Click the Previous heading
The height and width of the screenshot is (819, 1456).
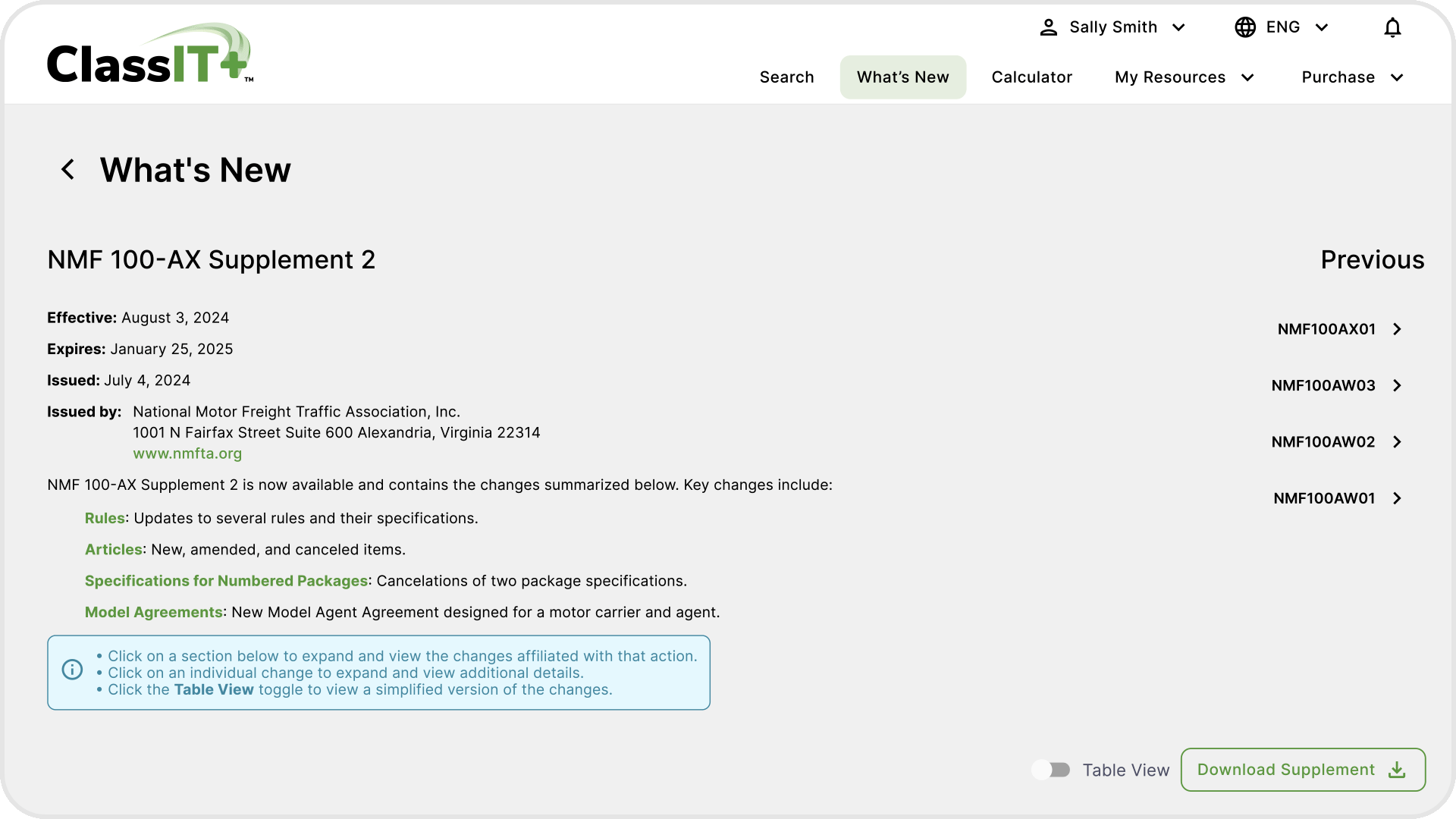[1373, 260]
